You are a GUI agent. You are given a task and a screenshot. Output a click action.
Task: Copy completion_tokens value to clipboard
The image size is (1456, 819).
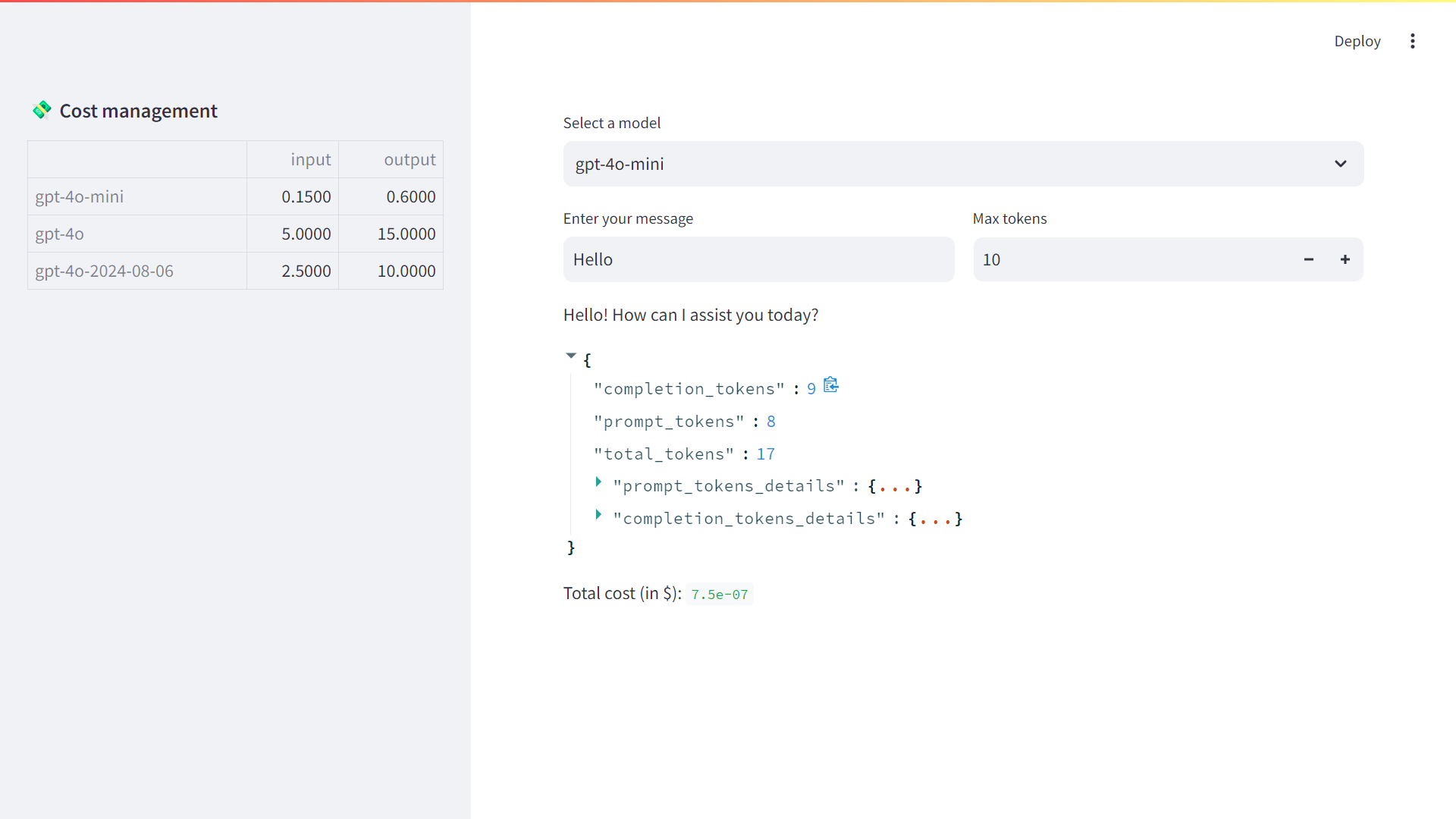[831, 385]
